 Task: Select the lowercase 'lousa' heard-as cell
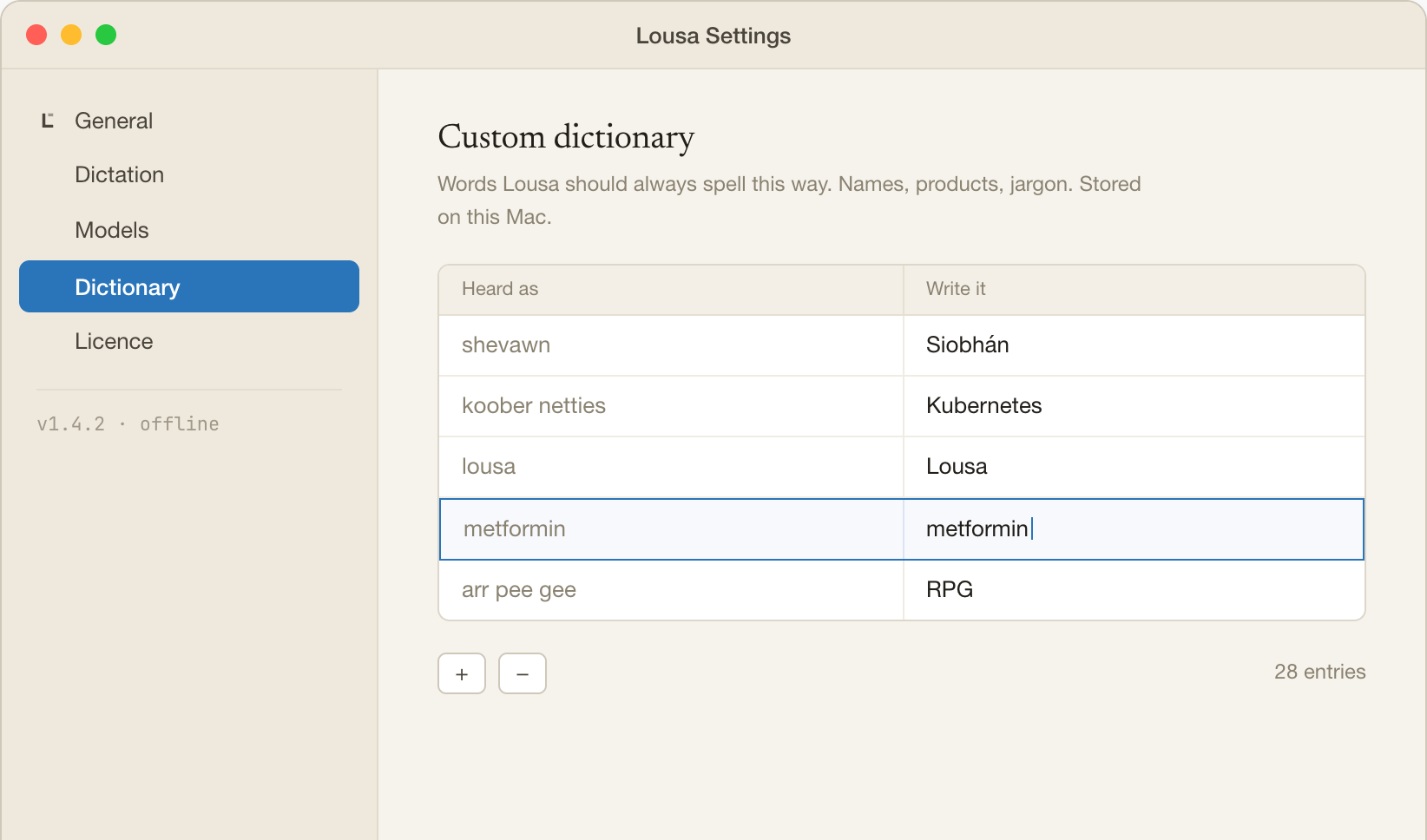click(671, 467)
